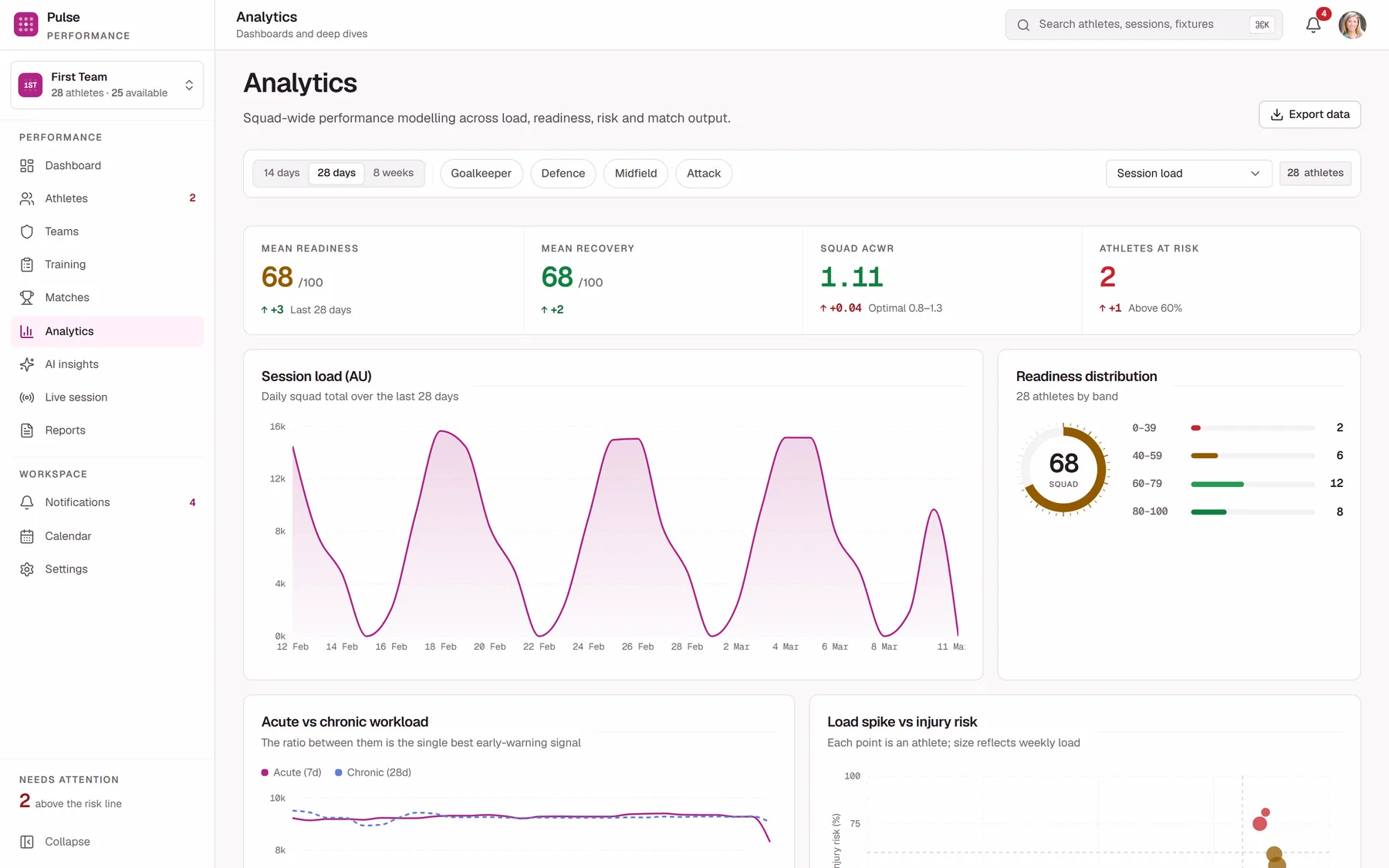Click the Pulse app logo icon
This screenshot has width=1389, height=868.
click(26, 25)
